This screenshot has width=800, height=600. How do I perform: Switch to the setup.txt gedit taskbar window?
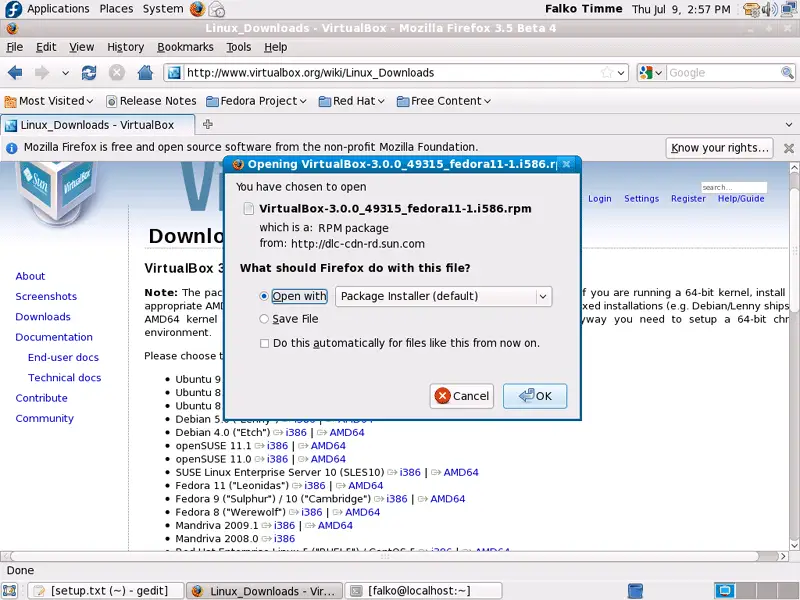click(105, 591)
